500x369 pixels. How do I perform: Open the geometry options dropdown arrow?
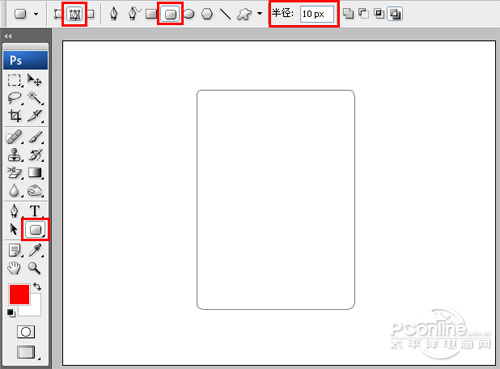[x=259, y=14]
